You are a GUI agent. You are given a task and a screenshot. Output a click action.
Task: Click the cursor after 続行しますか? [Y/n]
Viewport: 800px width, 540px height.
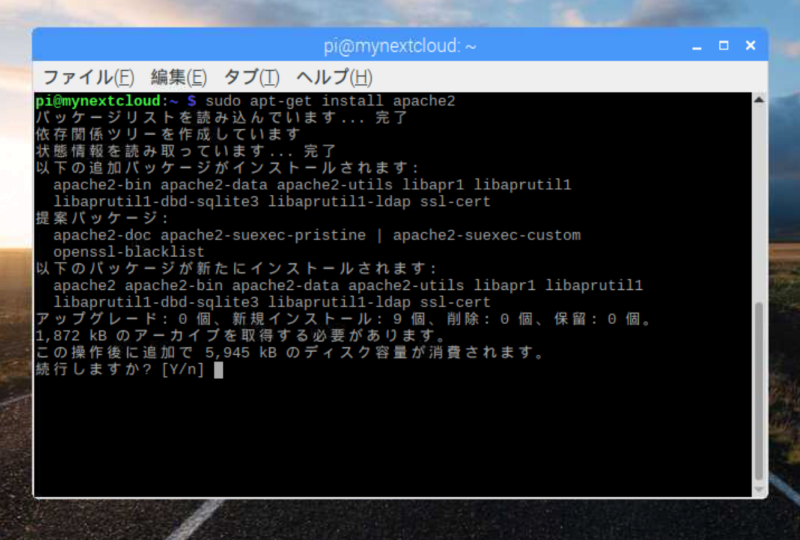[218, 370]
